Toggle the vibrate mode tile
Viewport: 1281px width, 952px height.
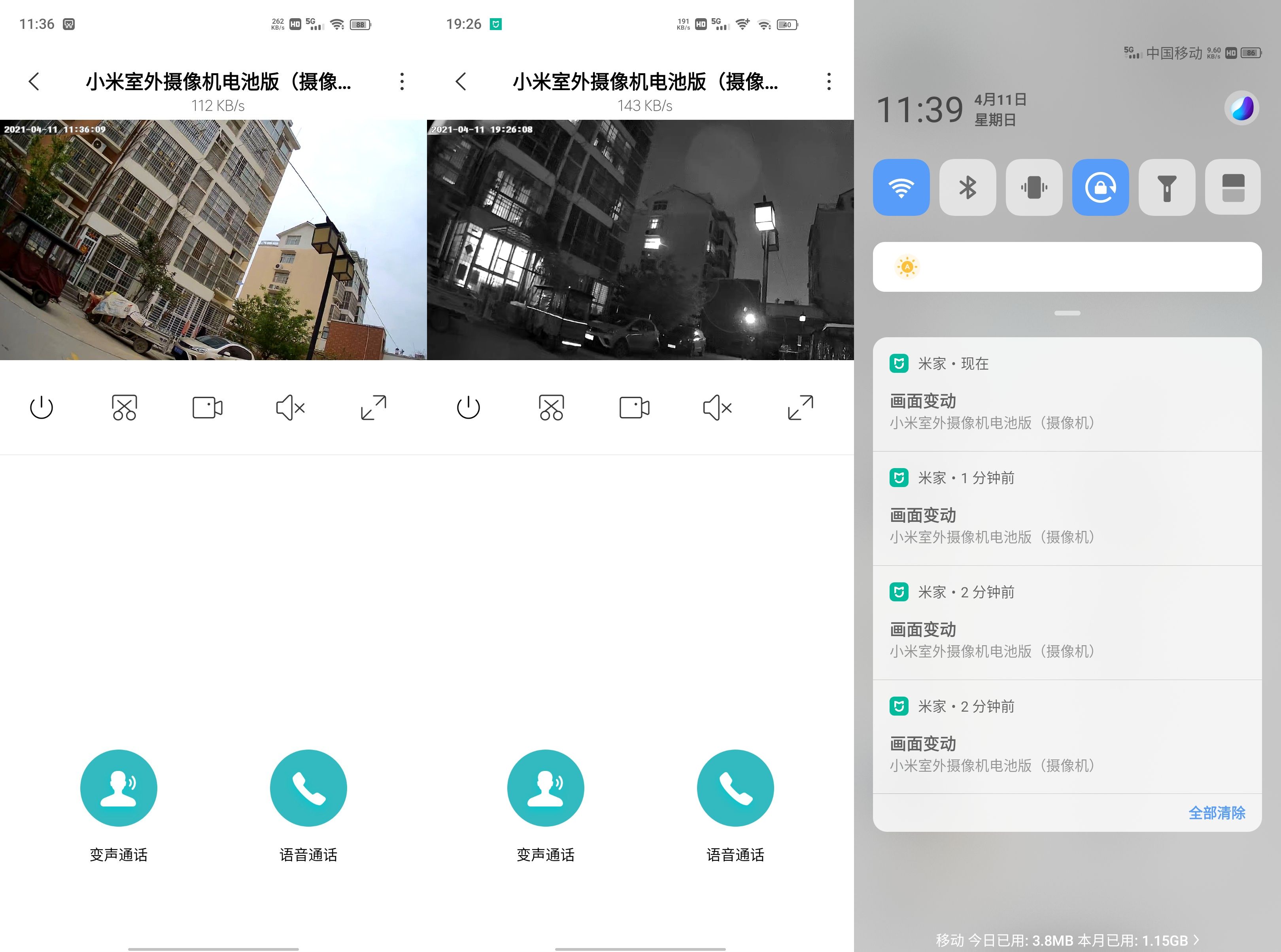(1034, 187)
